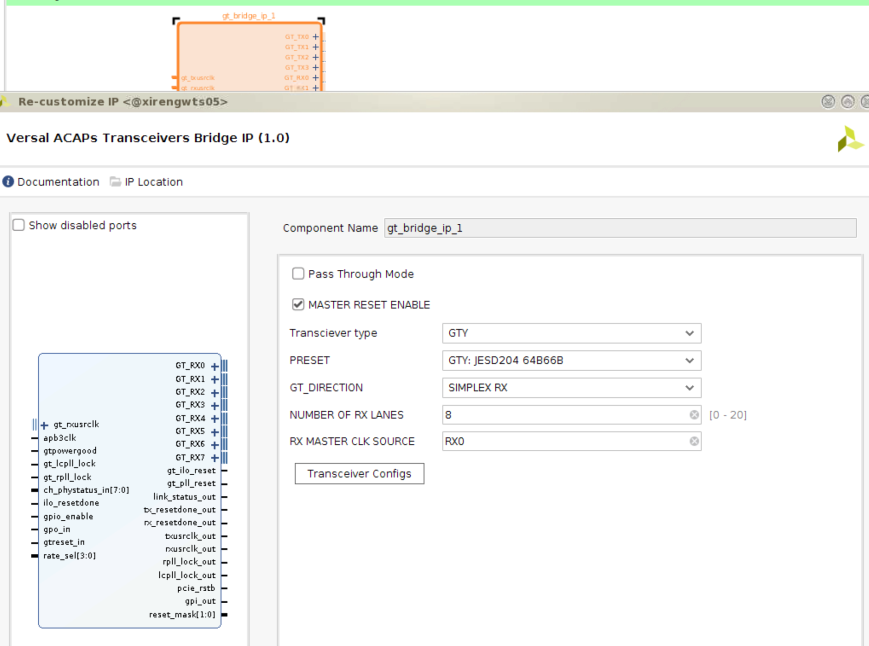
Task: Expand GT_TX1 on background gt_bridge_ip_1 block
Action: [315, 47]
